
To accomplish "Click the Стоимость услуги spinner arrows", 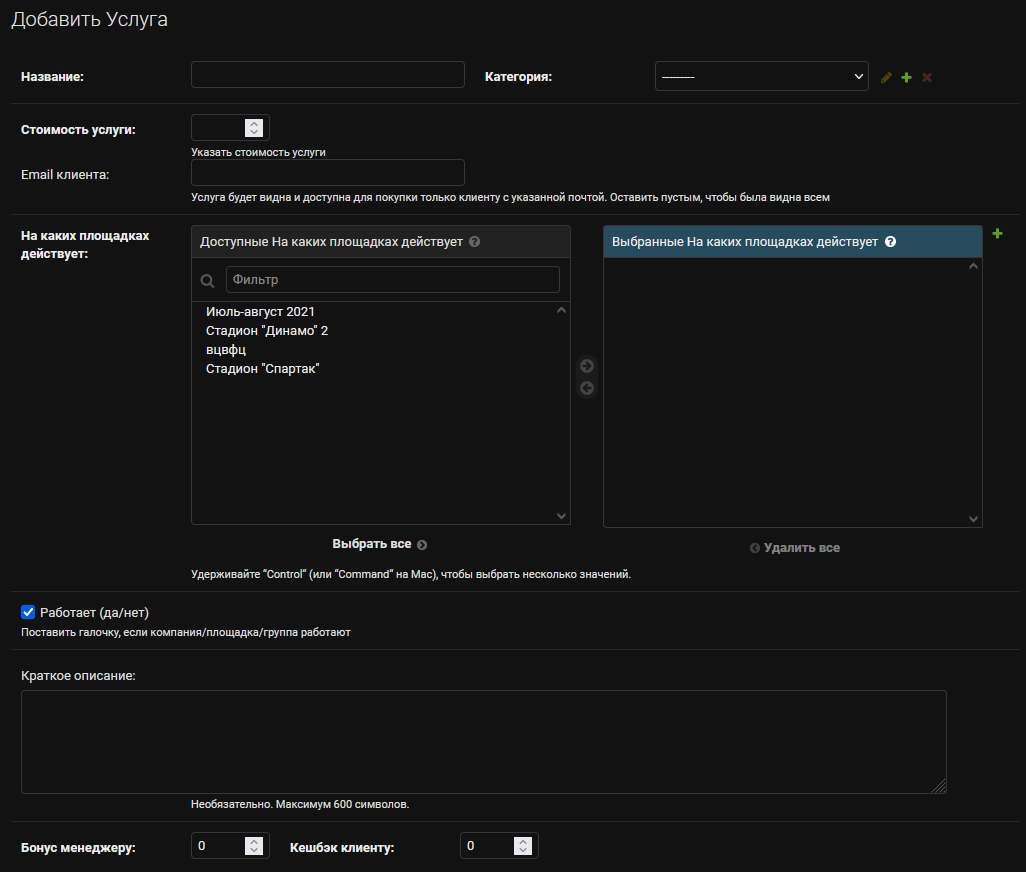I will point(254,128).
